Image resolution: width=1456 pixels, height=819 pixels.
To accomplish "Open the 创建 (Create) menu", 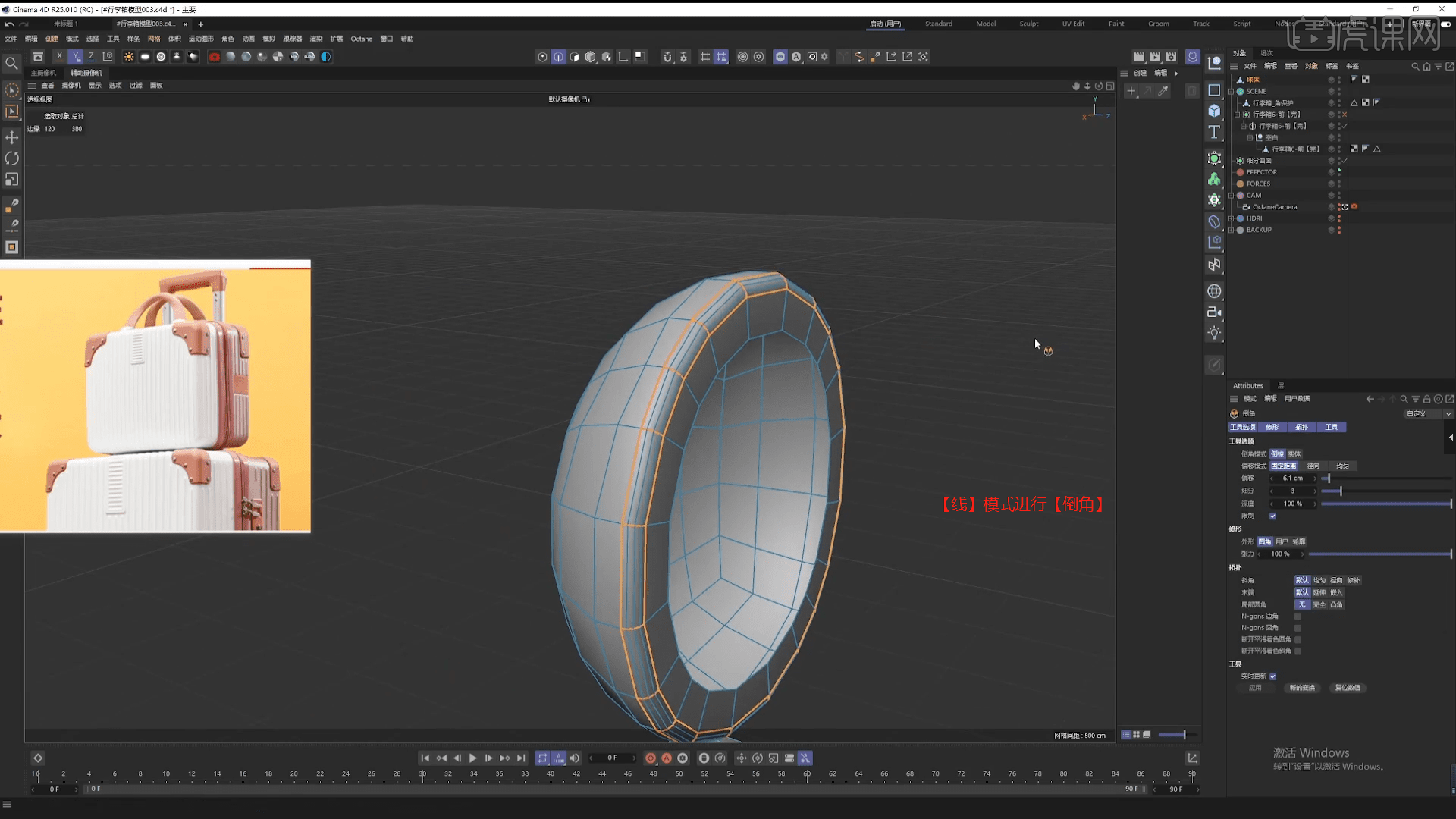I will [52, 39].
